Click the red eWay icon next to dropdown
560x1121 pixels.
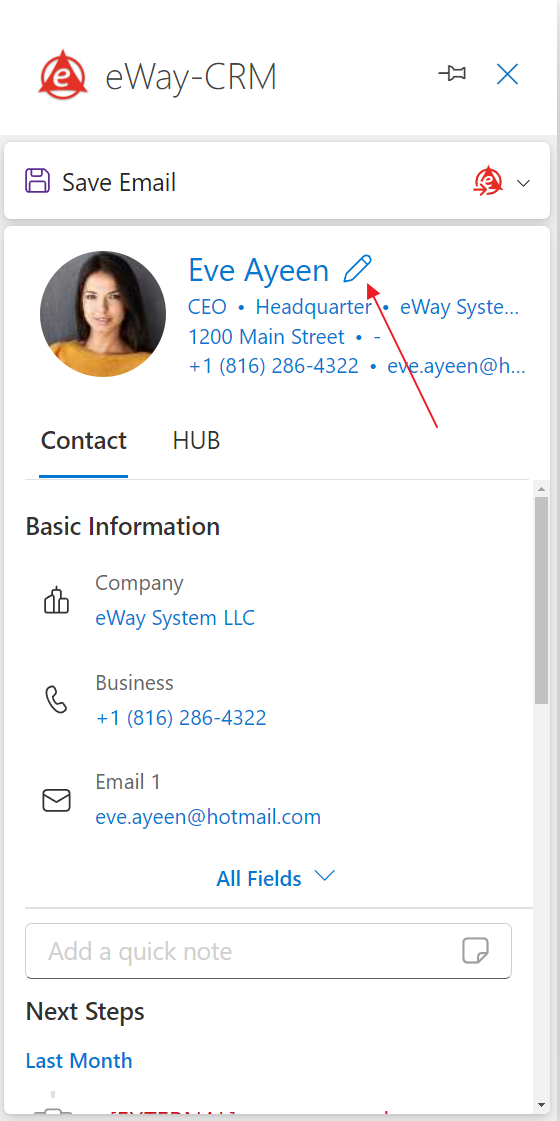pyautogui.click(x=488, y=182)
